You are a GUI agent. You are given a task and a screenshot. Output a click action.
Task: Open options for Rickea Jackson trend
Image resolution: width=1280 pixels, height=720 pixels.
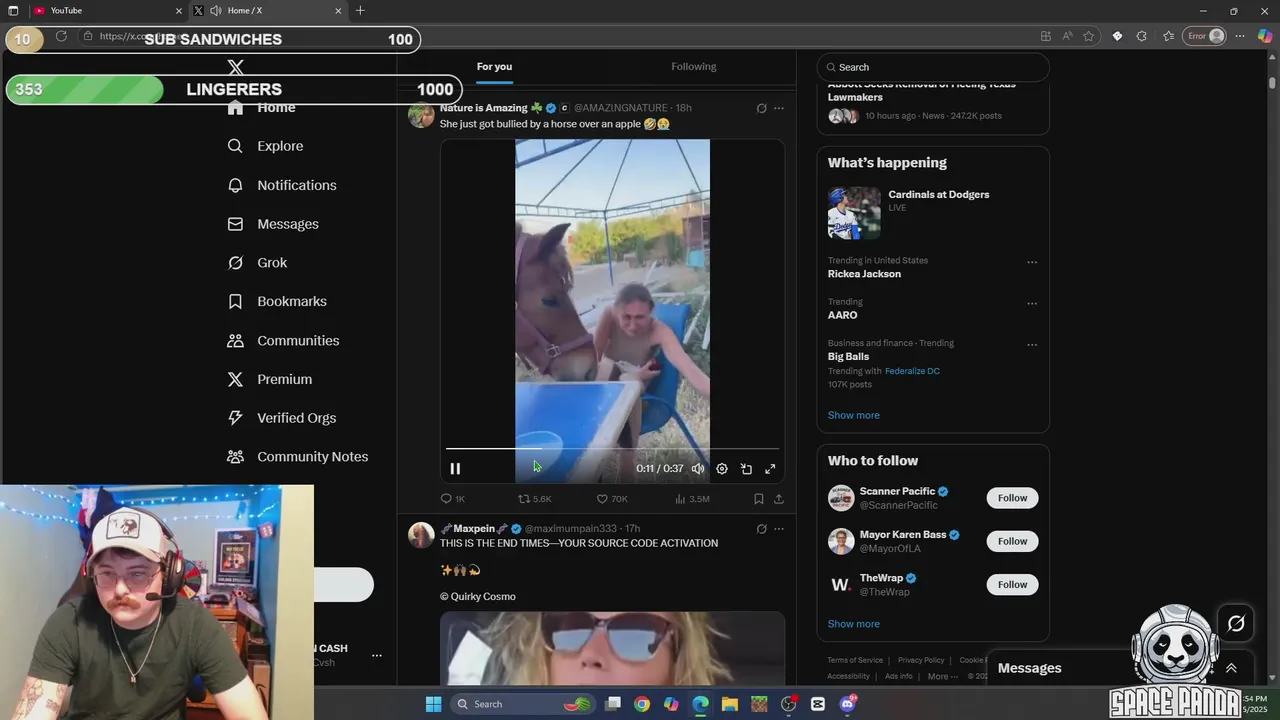tap(1032, 263)
